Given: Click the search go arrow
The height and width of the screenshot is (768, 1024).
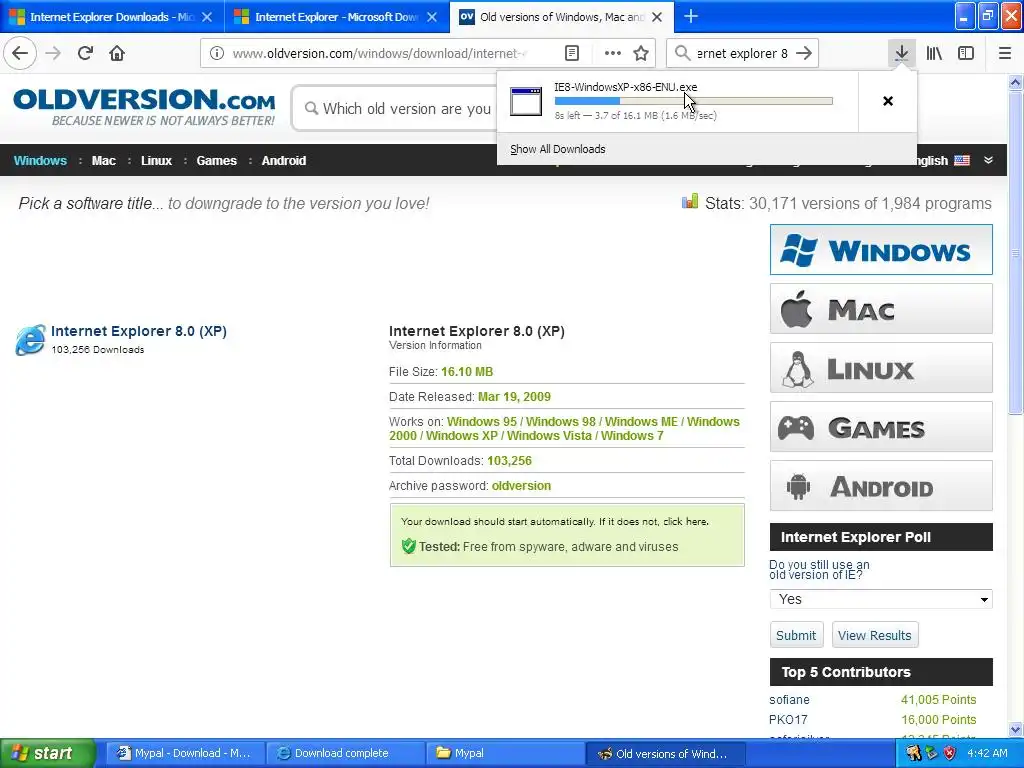Looking at the screenshot, I should tap(805, 53).
